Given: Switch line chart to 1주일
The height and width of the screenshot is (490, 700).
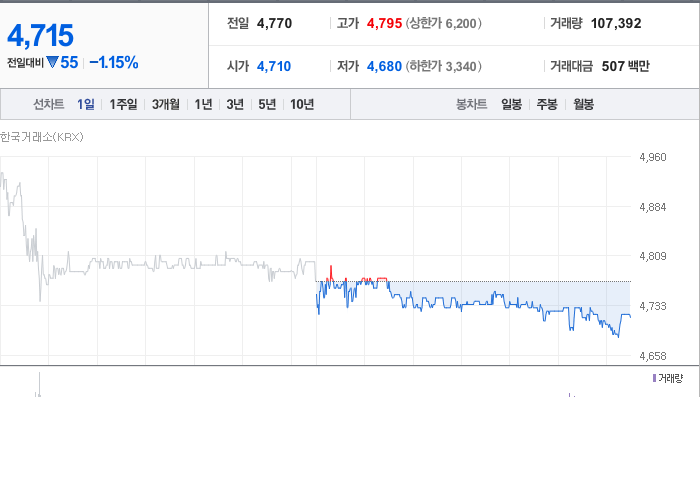Looking at the screenshot, I should [x=123, y=104].
